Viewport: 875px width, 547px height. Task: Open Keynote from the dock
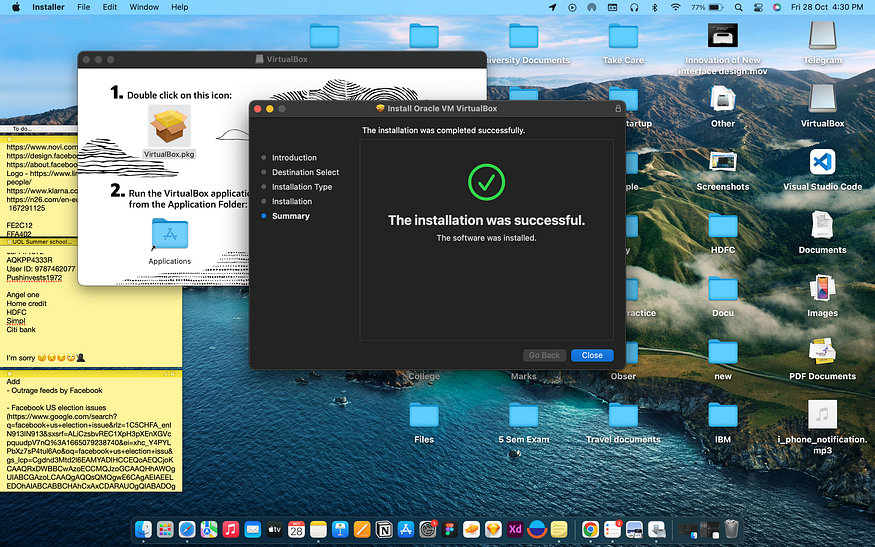[340, 529]
